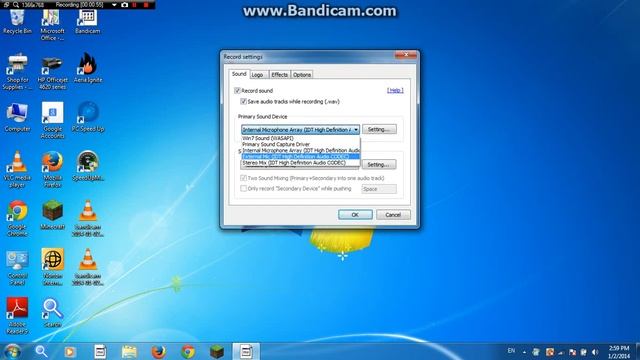Open the Adobe Reader desktop shortcut
This screenshot has height=360, width=640.
tap(17, 316)
